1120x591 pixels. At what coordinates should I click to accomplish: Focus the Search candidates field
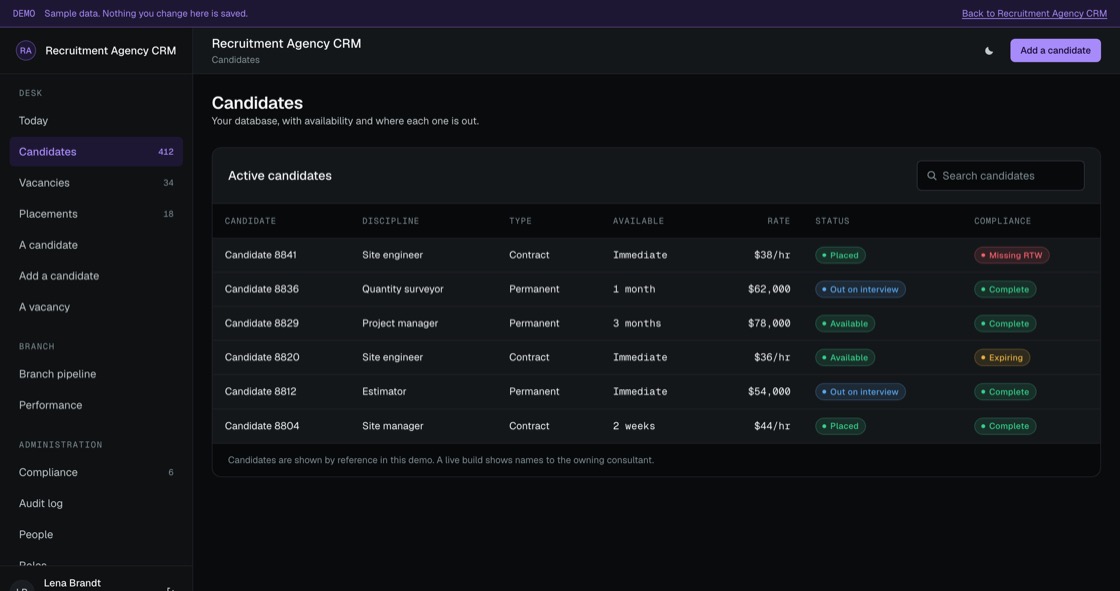click(1000, 176)
